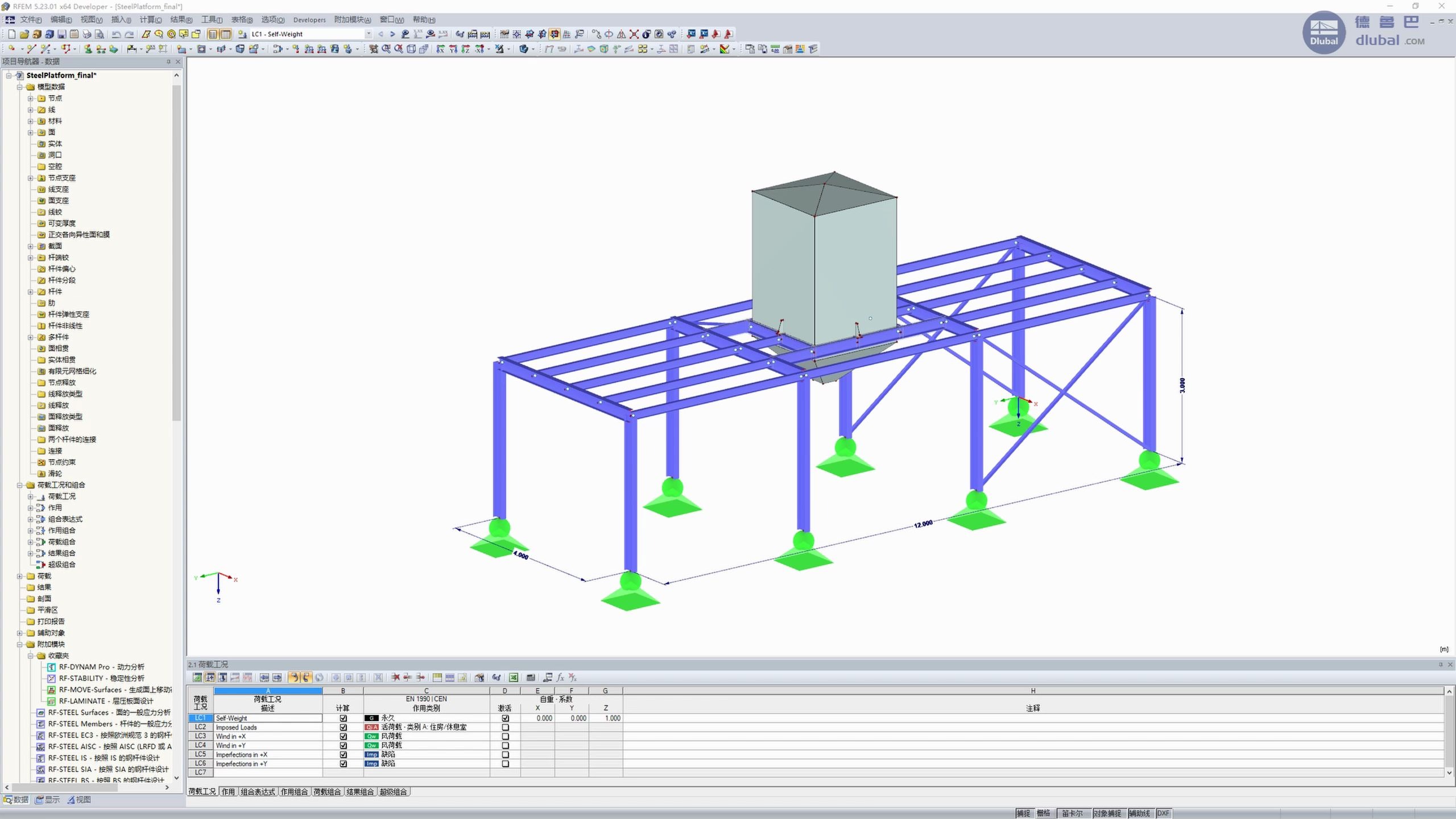Click the Save file toolbar icon

click(62, 34)
